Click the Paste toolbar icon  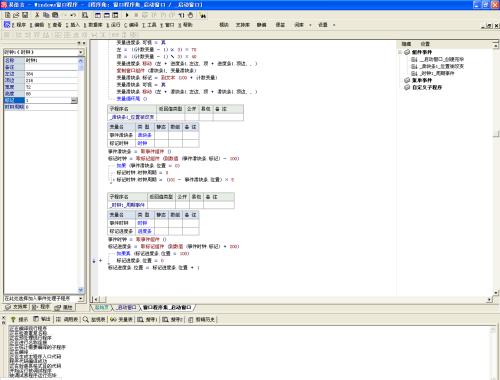(55, 15)
